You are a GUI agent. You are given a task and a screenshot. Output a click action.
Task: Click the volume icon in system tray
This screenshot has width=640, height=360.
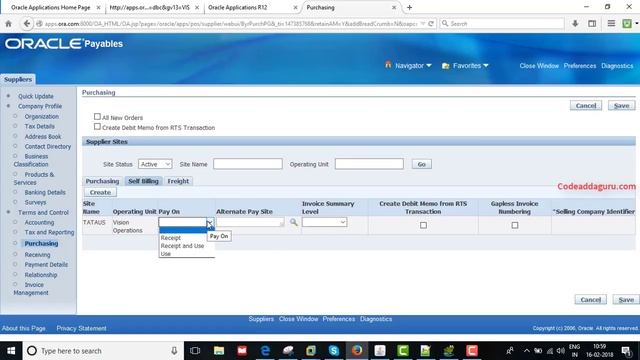pos(561,351)
